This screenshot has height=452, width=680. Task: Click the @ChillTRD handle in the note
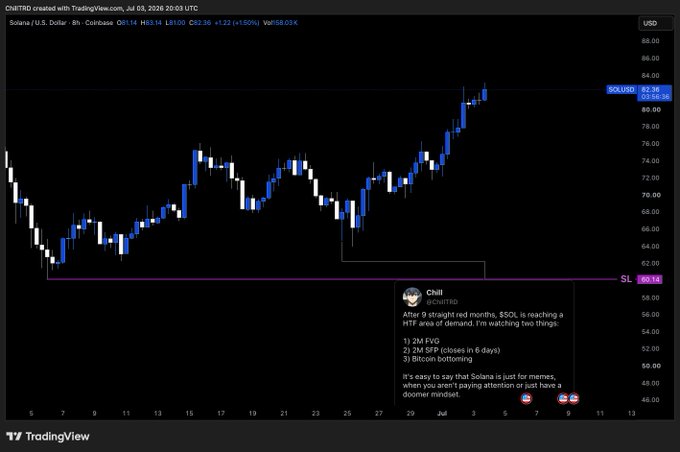[x=442, y=302]
